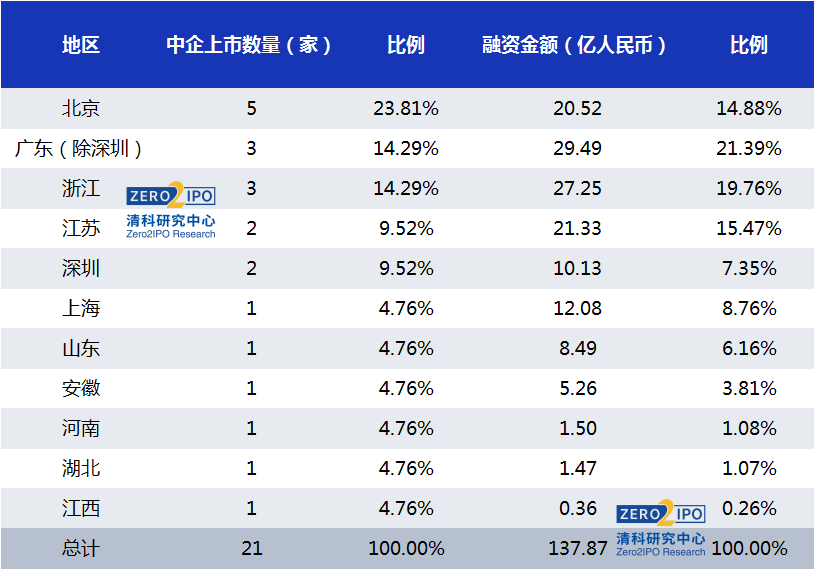Image resolution: width=814 pixels, height=570 pixels.
Task: Select the 总计 total row label
Action: coord(81,548)
